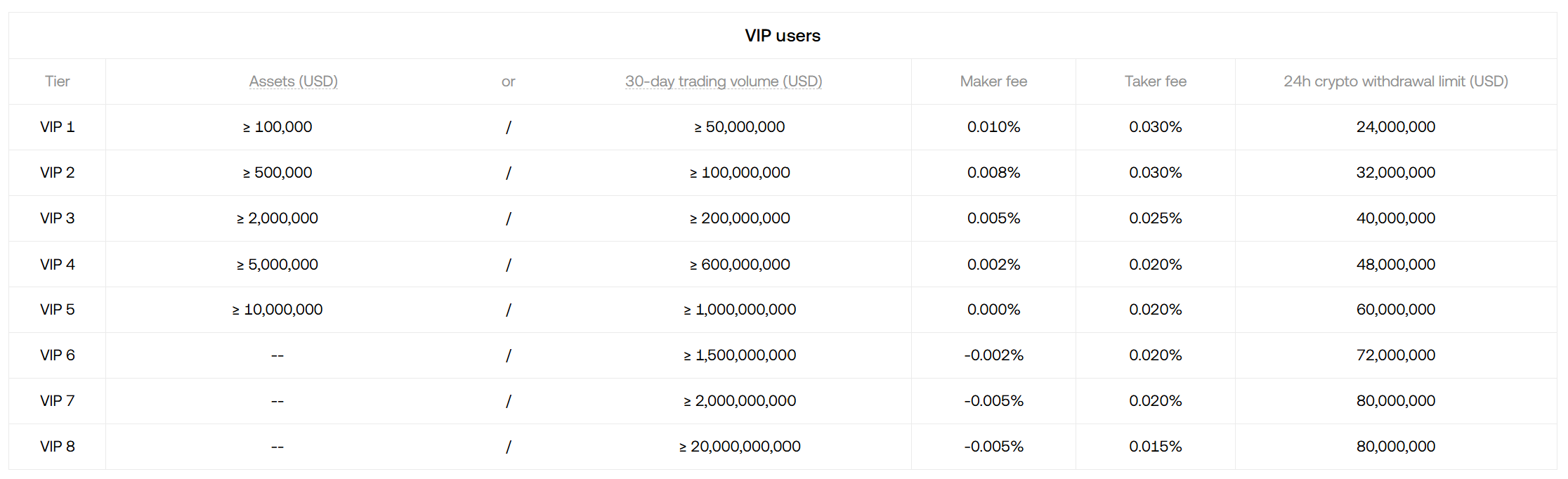The image size is (1568, 479).
Task: Select the VIP 5 tier row label
Action: (x=57, y=310)
